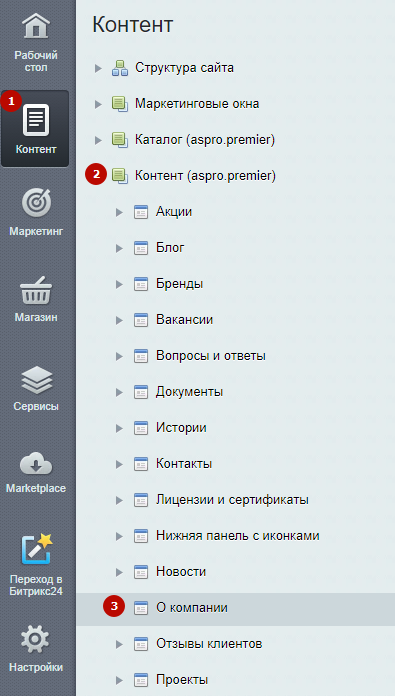The image size is (395, 696).
Task: Expand the Каталог (aspro.premier) arrow
Action: pos(98,140)
